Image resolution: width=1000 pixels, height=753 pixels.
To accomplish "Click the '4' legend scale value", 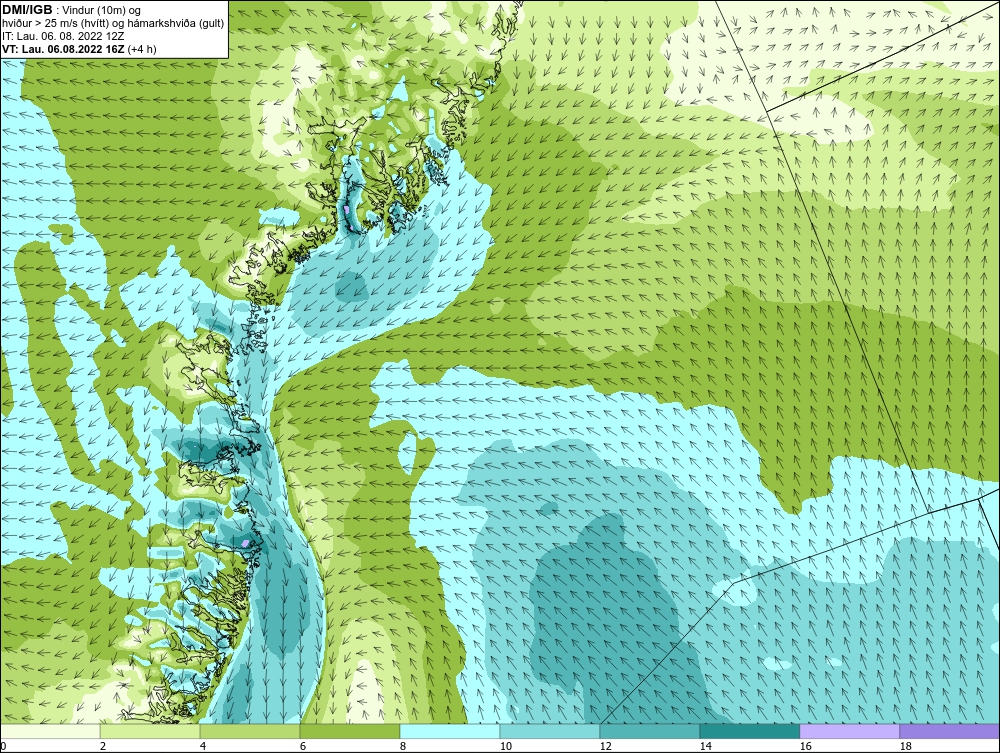I will (203, 746).
